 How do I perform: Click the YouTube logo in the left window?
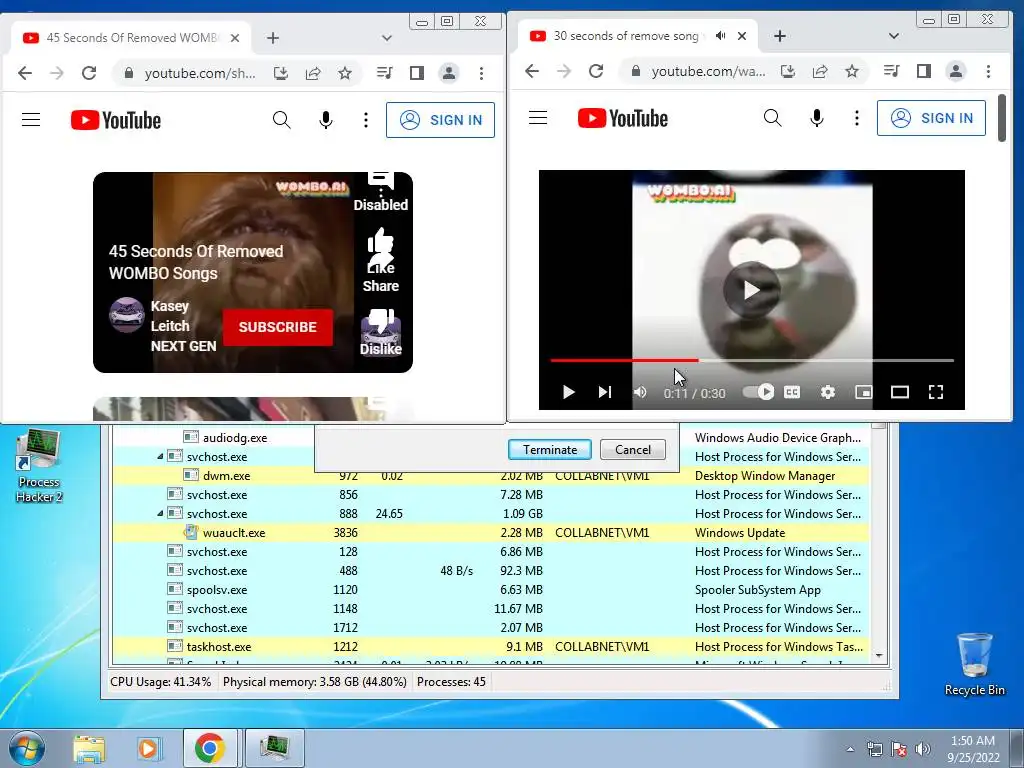[116, 120]
